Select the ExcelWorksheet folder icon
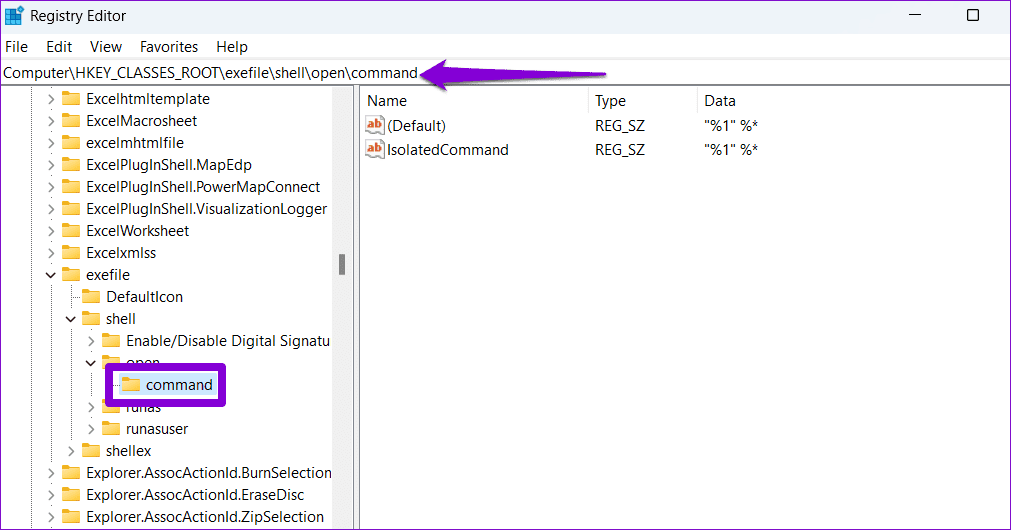 (x=71, y=230)
